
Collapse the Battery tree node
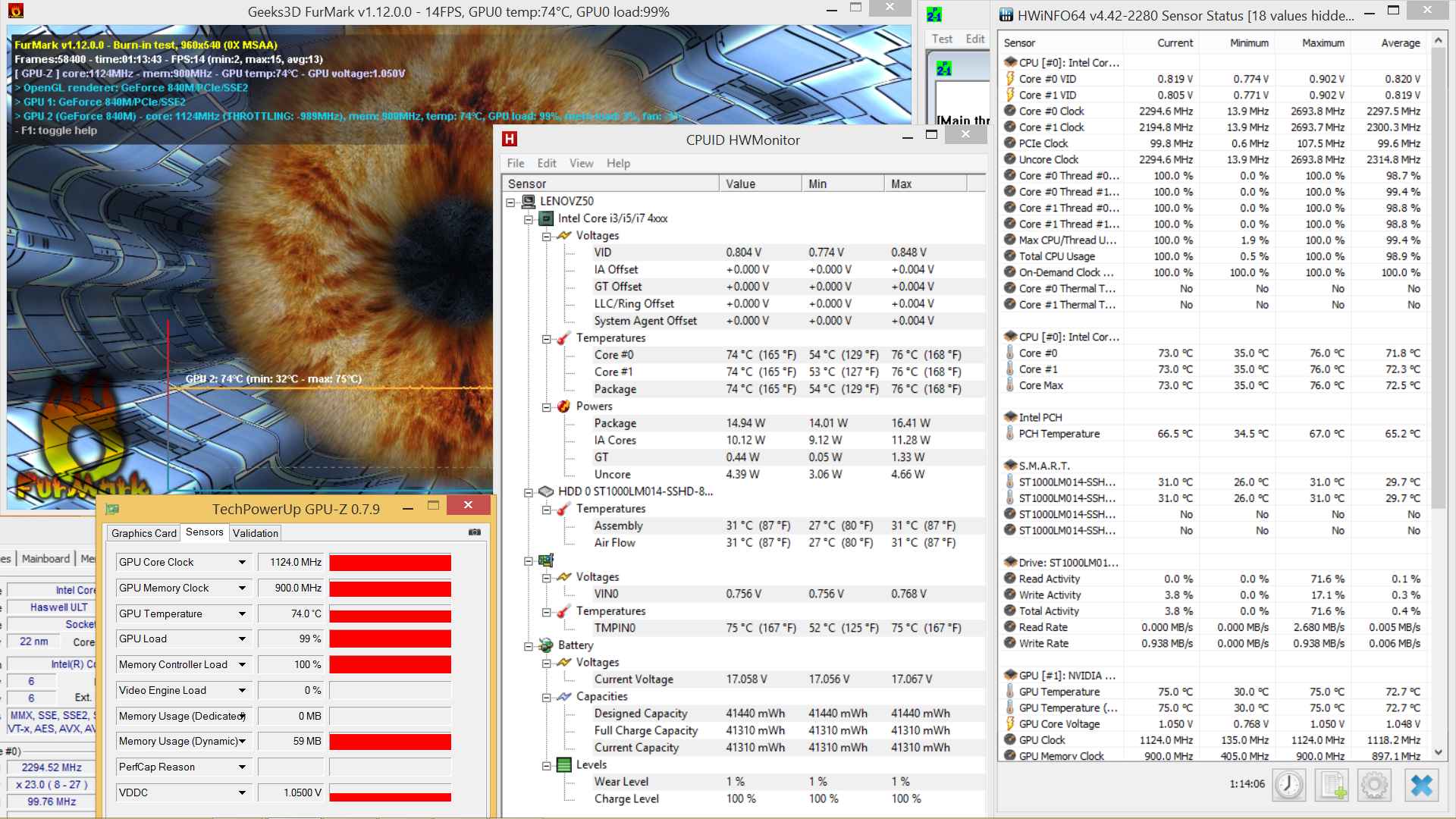coord(529,646)
